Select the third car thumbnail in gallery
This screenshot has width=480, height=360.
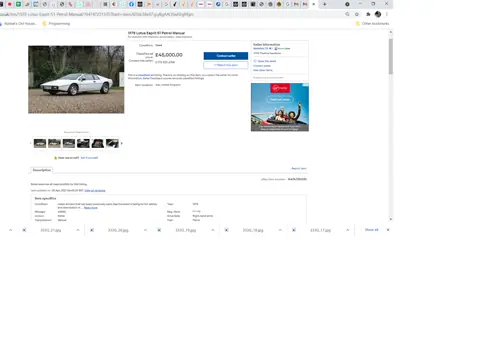click(69, 143)
